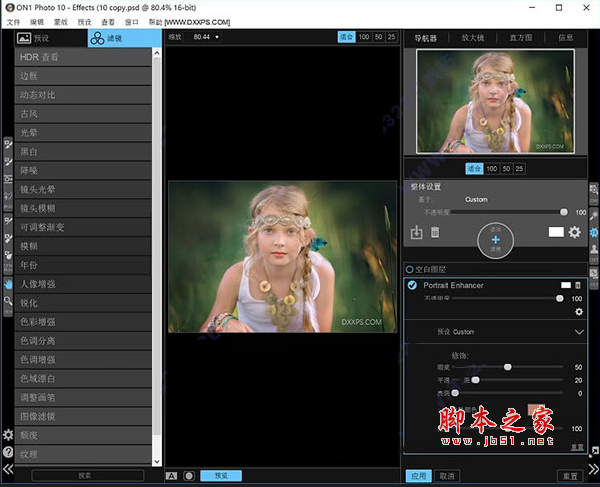Screen dimensions: 600x487
Task: Select the Zoom magnifier tool
Action: pyautogui.click(x=8, y=302)
